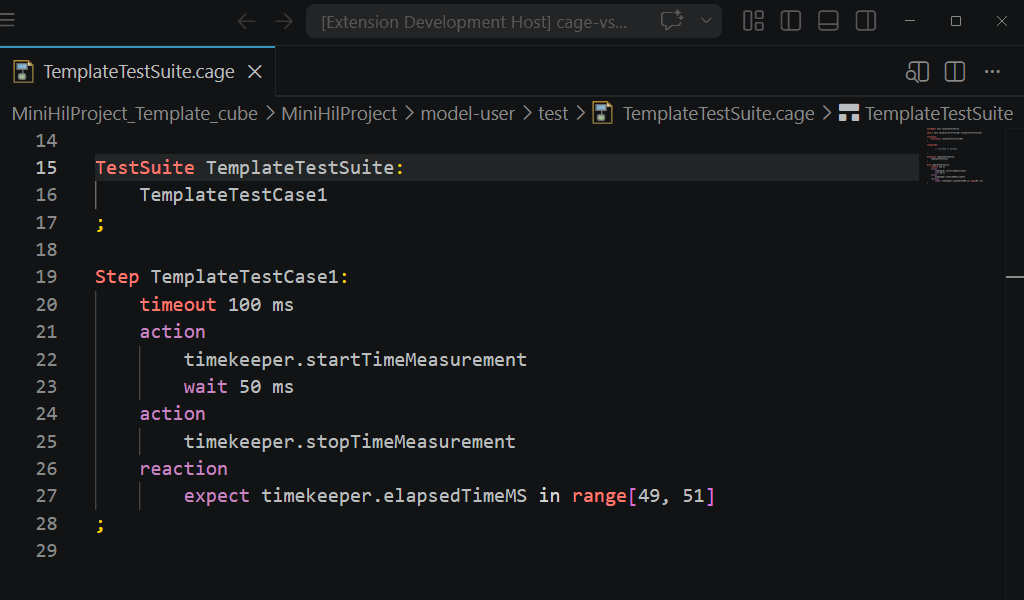Minimize the VS Code window
This screenshot has width=1024, height=600.
tap(910, 21)
